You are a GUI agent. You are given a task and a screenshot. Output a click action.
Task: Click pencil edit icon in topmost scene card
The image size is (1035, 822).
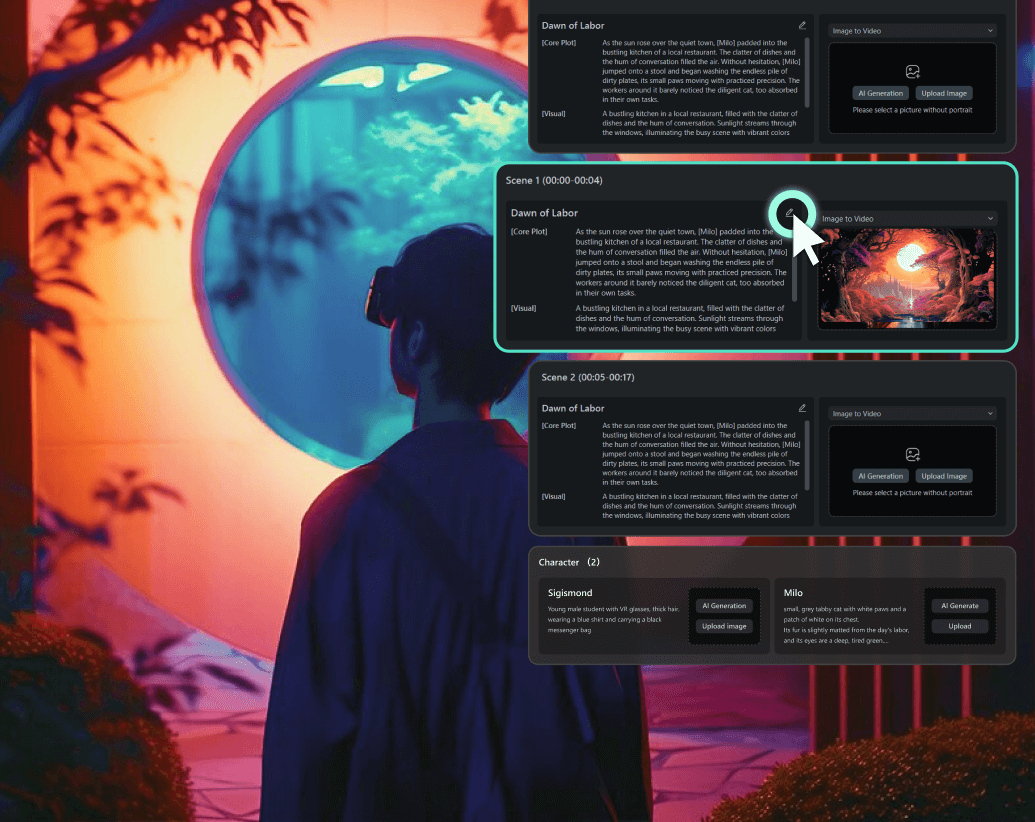coord(802,25)
